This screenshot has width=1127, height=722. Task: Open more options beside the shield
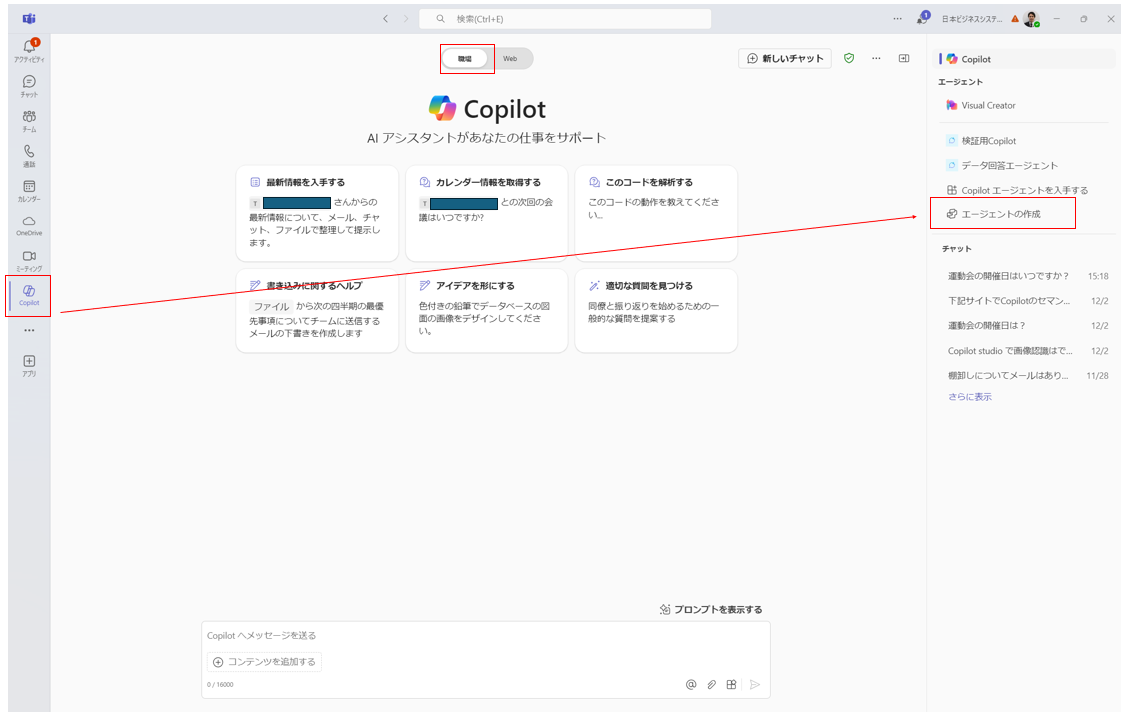click(876, 58)
